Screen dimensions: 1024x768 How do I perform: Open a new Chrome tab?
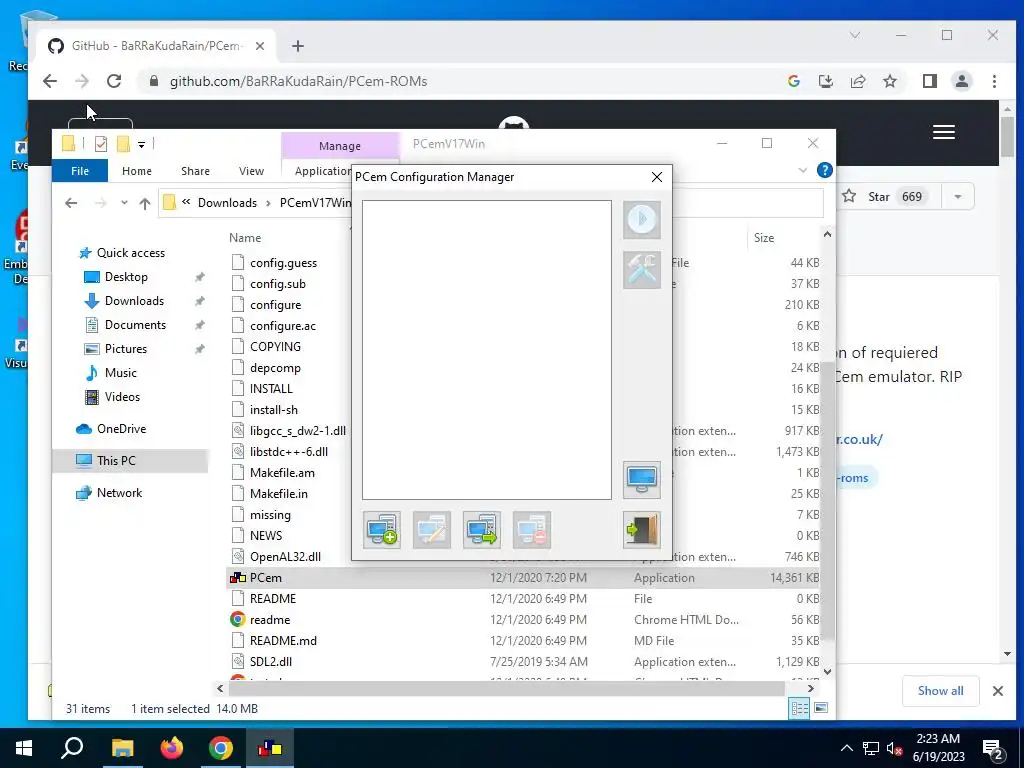click(298, 46)
